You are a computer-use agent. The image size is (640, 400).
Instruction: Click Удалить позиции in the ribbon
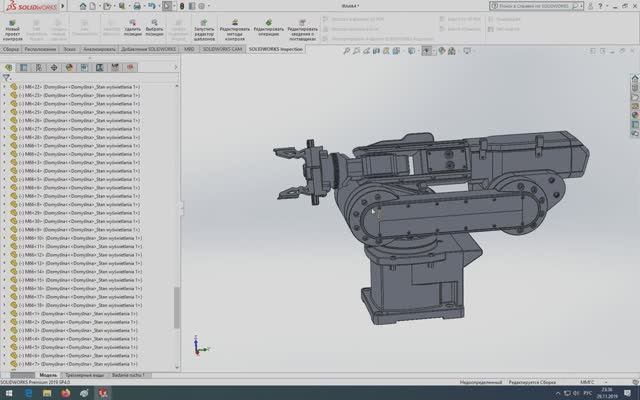point(133,26)
